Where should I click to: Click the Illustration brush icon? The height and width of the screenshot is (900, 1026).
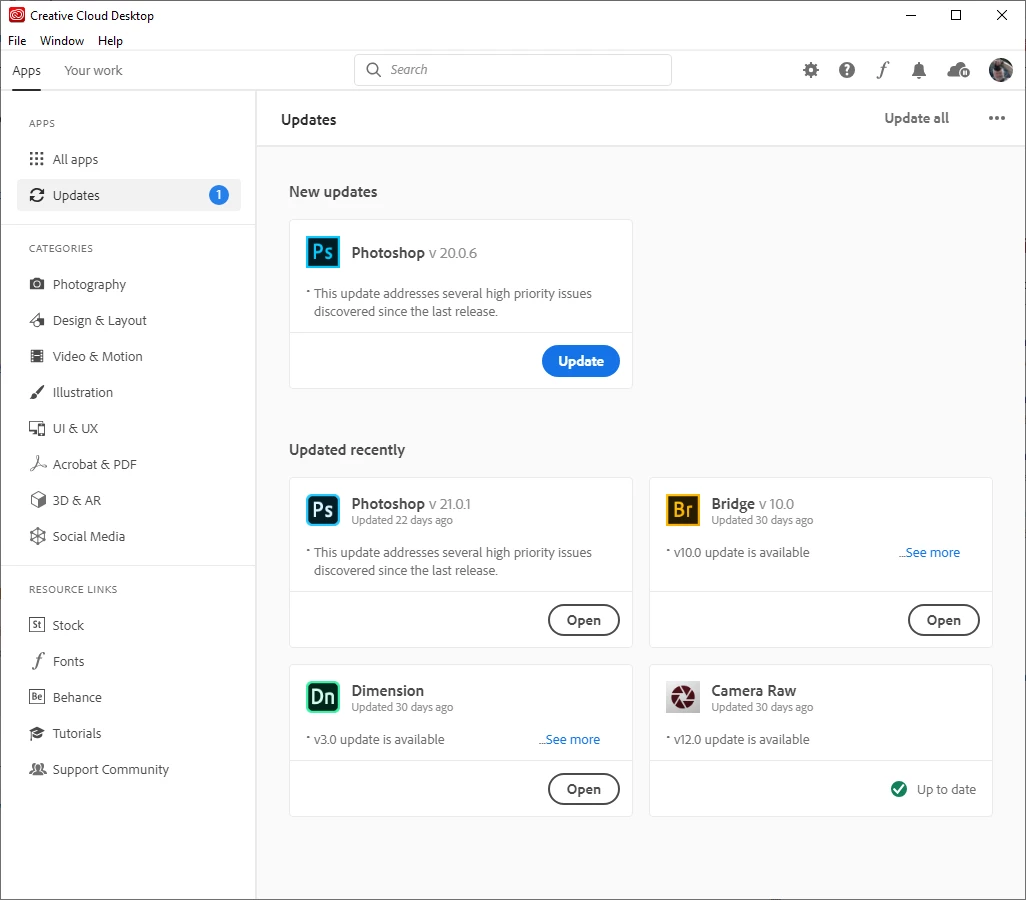tap(37, 392)
